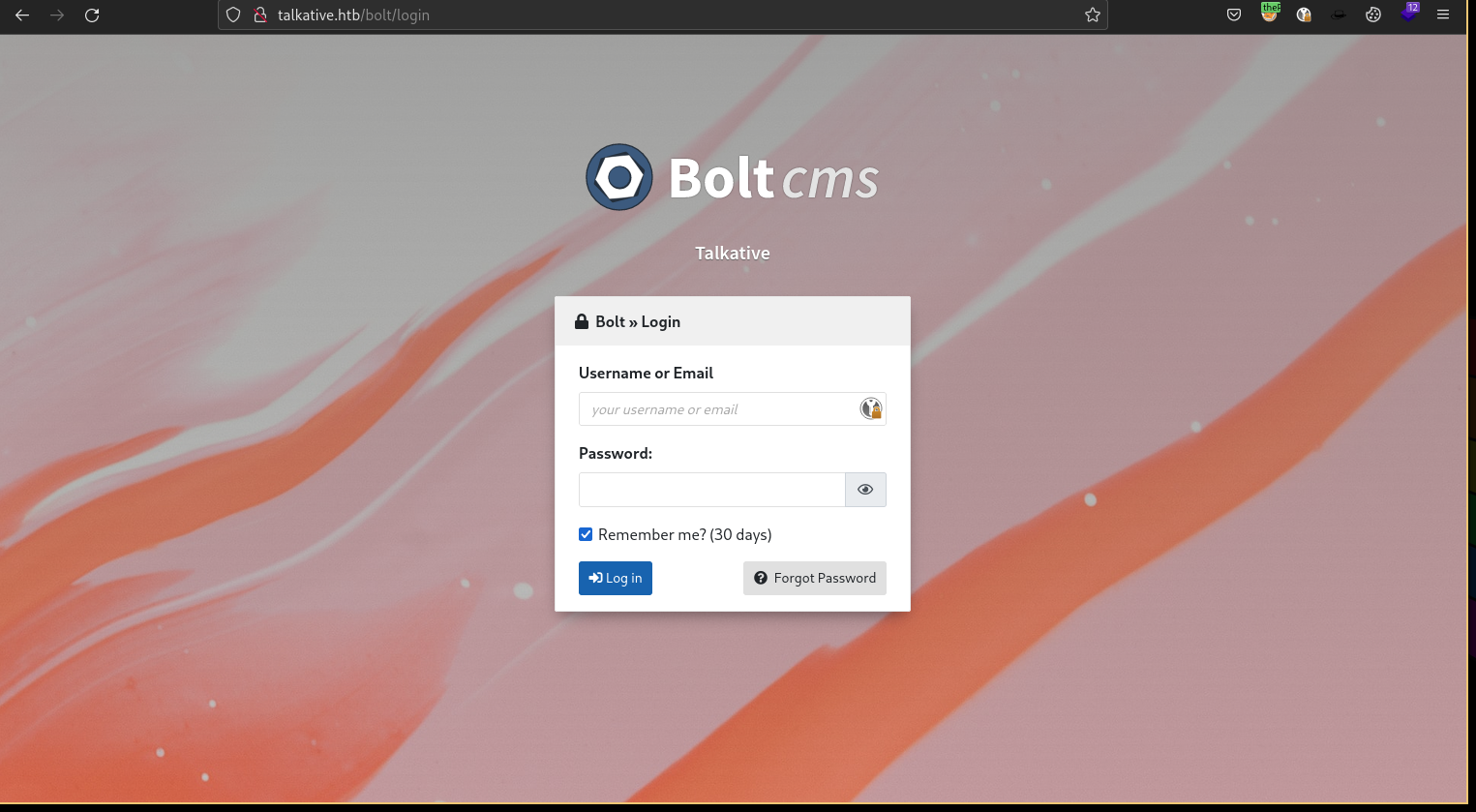The height and width of the screenshot is (812, 1476).
Task: Open the tracking protection shield icon
Action: click(x=233, y=15)
